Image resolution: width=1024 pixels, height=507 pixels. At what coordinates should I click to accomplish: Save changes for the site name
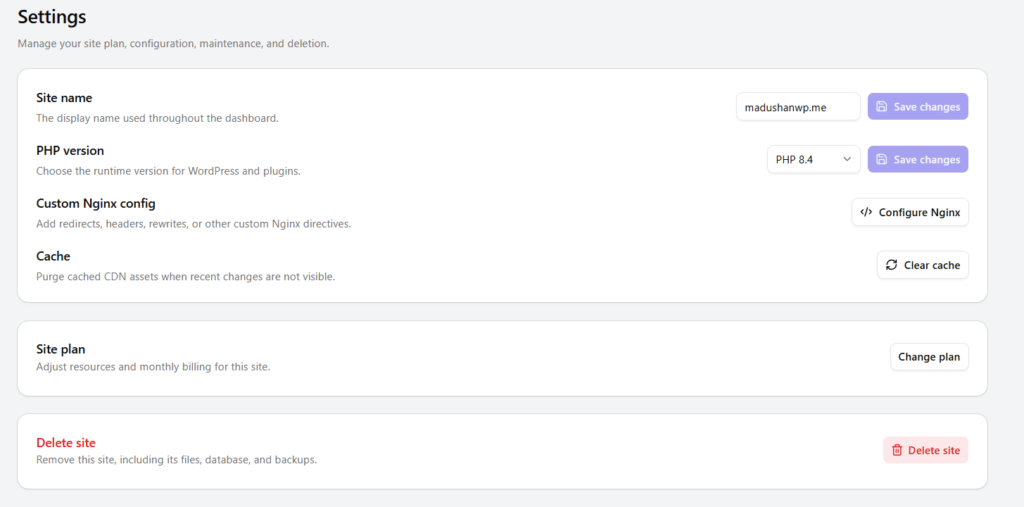pos(918,106)
